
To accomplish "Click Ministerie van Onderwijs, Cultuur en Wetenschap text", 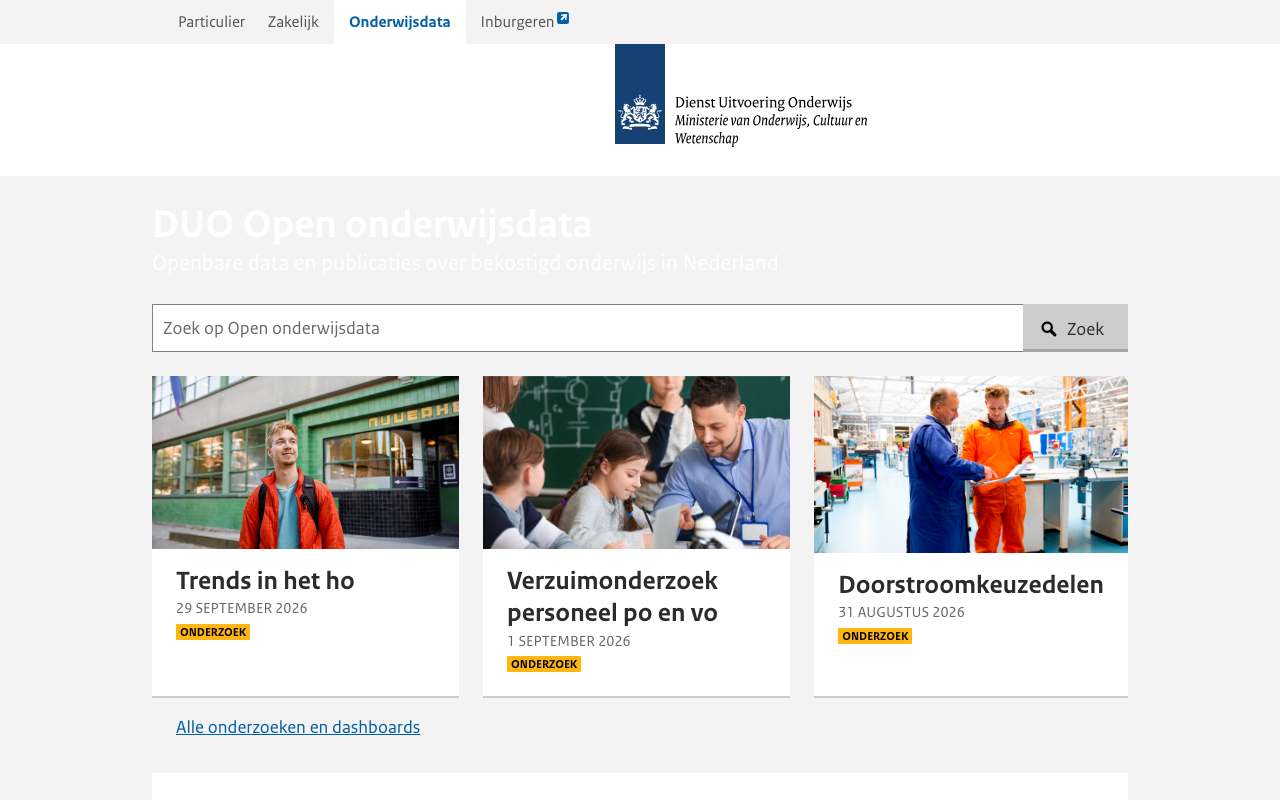I will pyautogui.click(x=771, y=129).
